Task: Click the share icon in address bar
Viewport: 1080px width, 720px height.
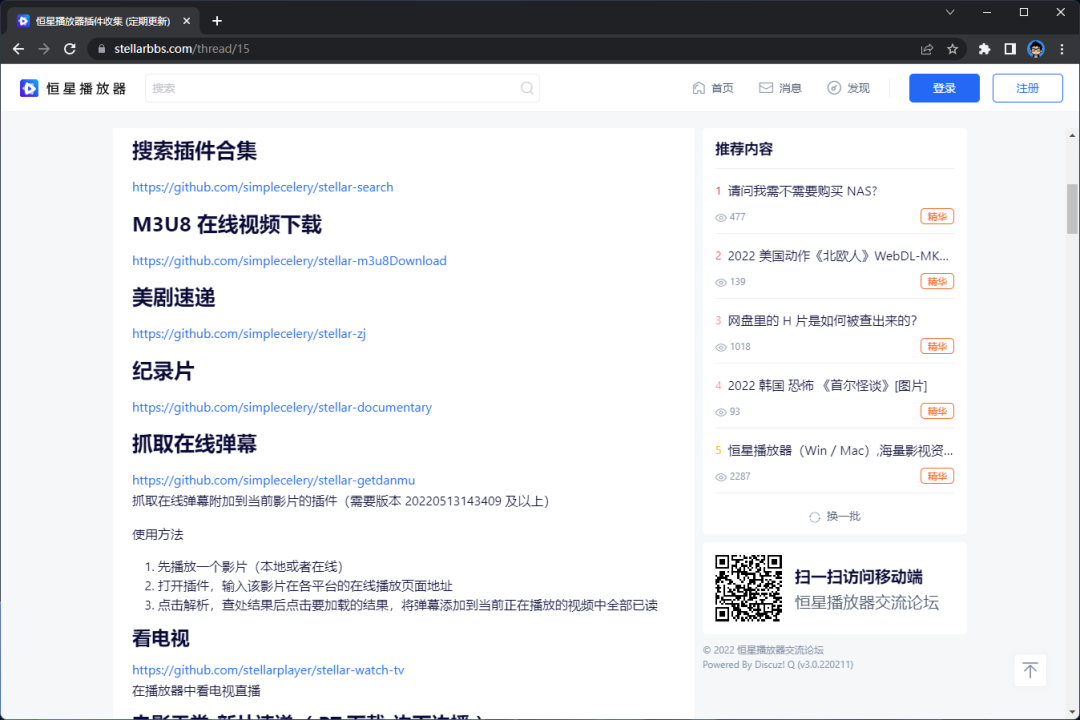Action: pyautogui.click(x=926, y=48)
